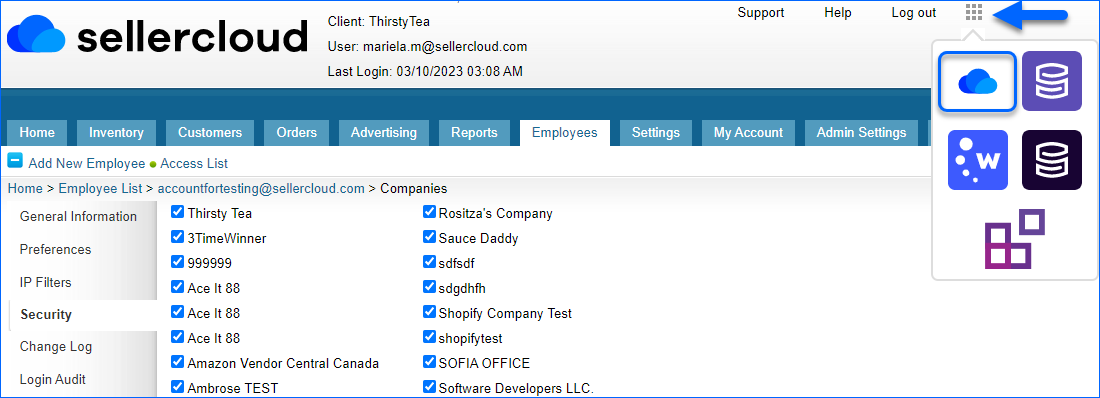
Task: Select Security in the sidebar
Action: tap(46, 314)
